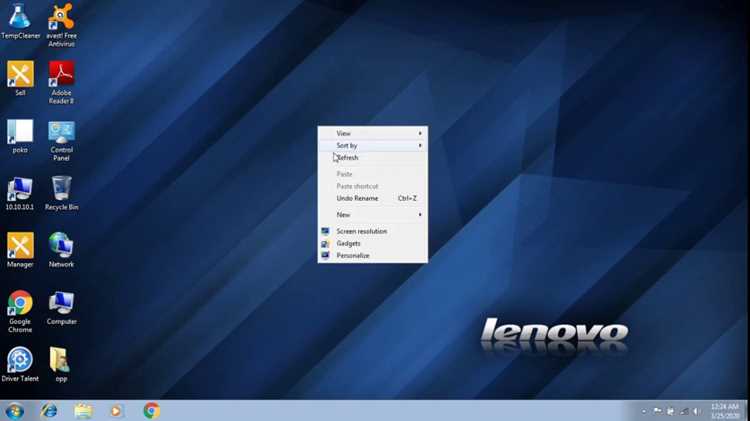750x421 pixels.
Task: Select Gadgets menu entry
Action: (373, 244)
